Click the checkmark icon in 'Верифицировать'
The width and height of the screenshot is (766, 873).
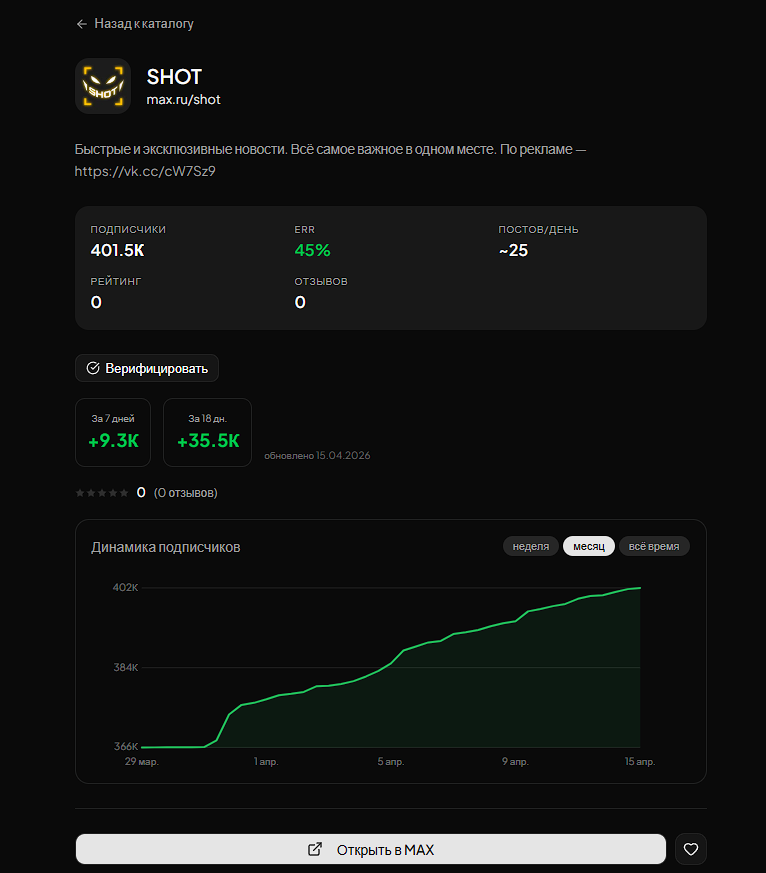tap(93, 368)
